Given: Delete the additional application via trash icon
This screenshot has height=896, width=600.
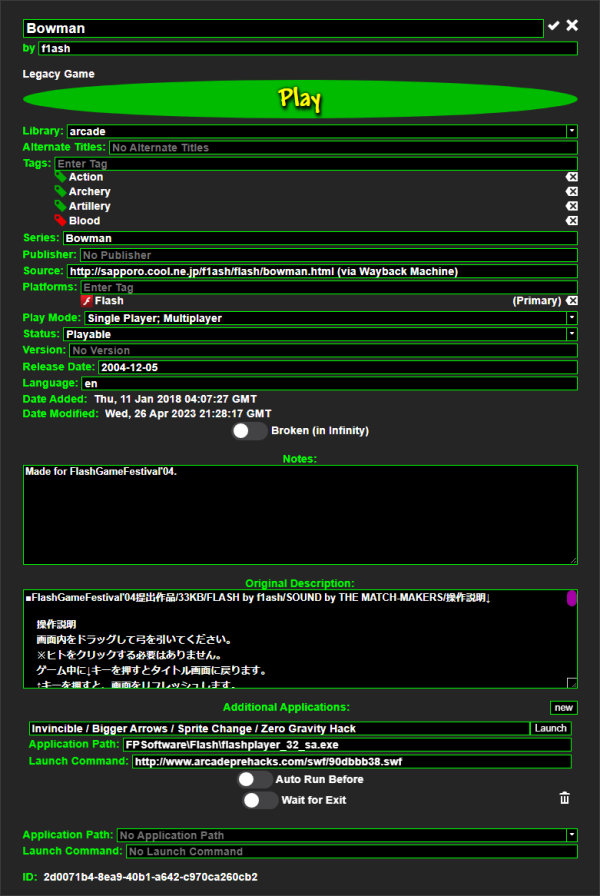Looking at the screenshot, I should pyautogui.click(x=565, y=798).
